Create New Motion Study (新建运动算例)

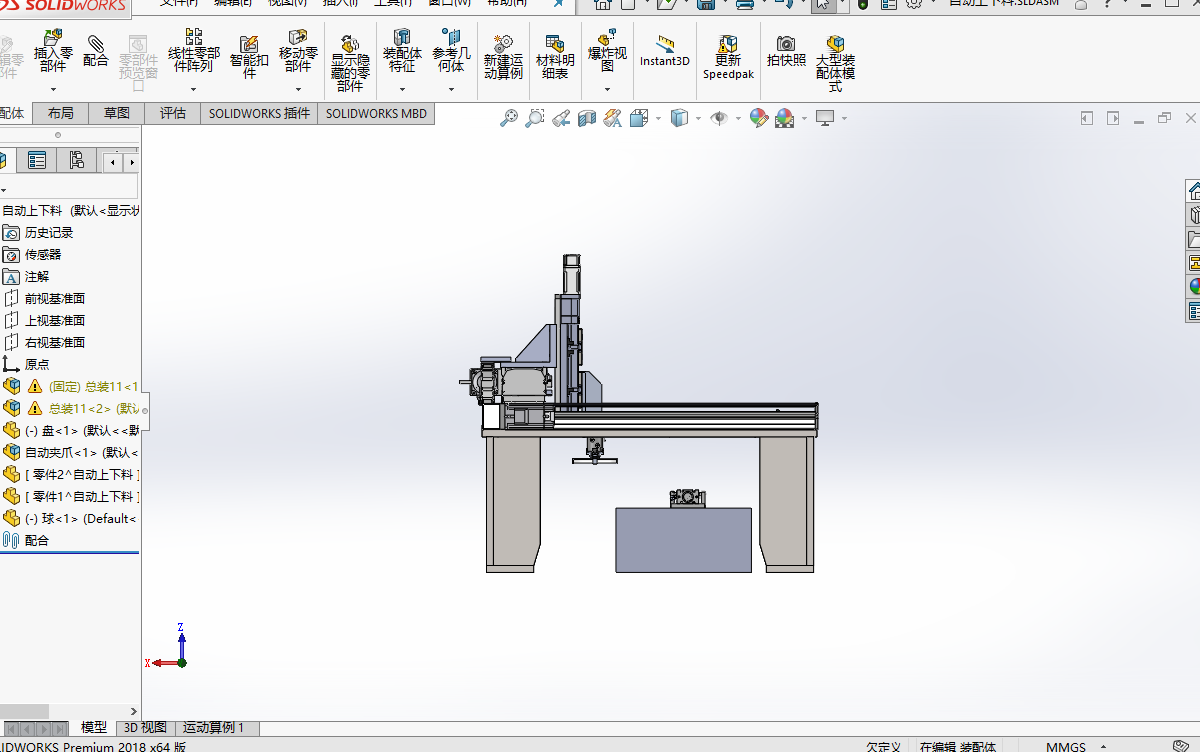click(503, 56)
